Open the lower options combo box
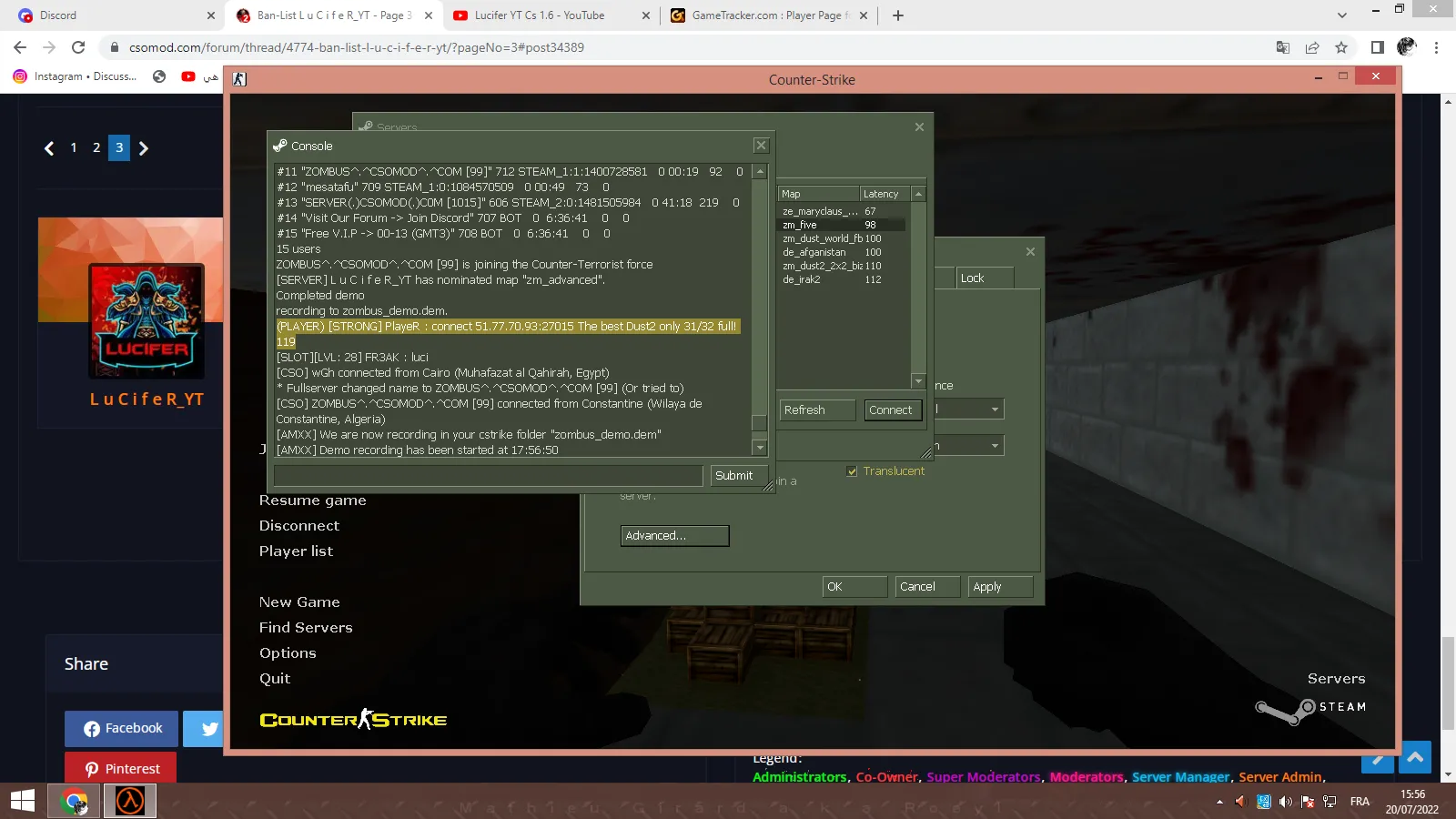The width and height of the screenshot is (1456, 819). click(970, 446)
